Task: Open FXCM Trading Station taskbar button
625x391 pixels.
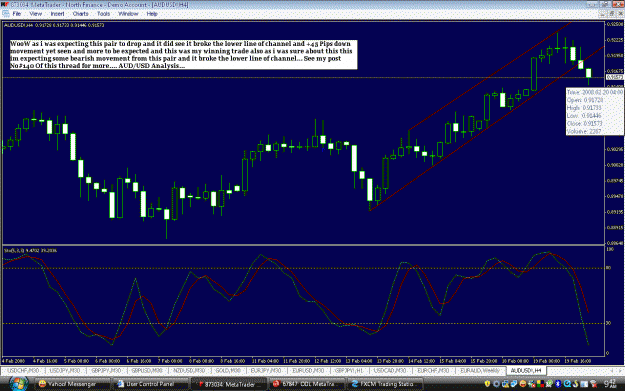Action: 385,384
